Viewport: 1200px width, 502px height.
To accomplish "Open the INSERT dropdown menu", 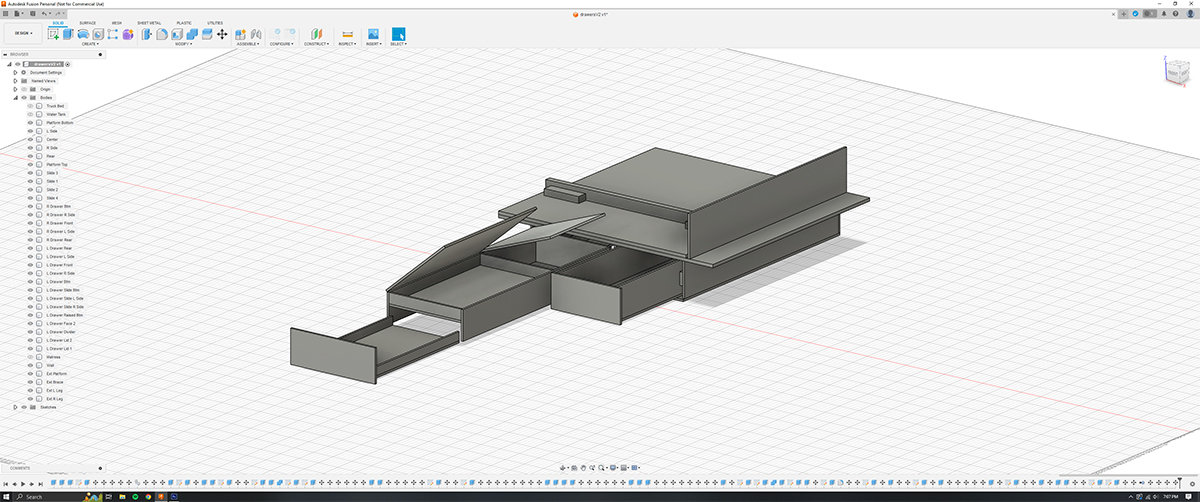I will [x=373, y=44].
